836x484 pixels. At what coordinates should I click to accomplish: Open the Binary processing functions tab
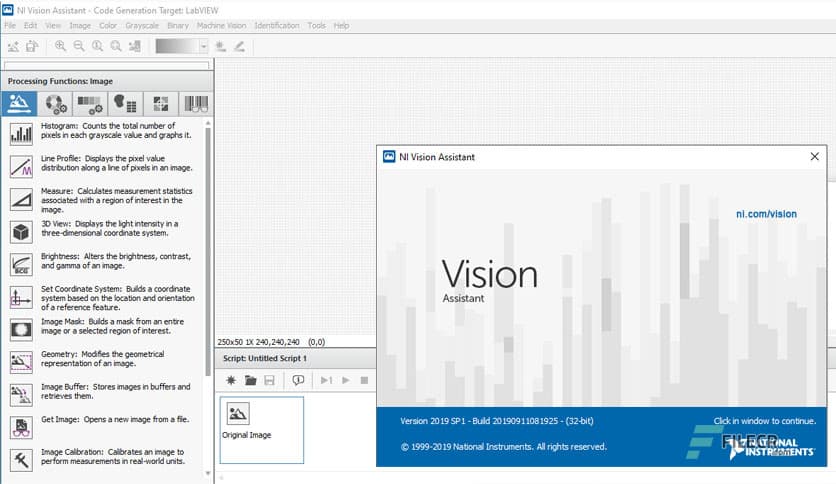(125, 103)
